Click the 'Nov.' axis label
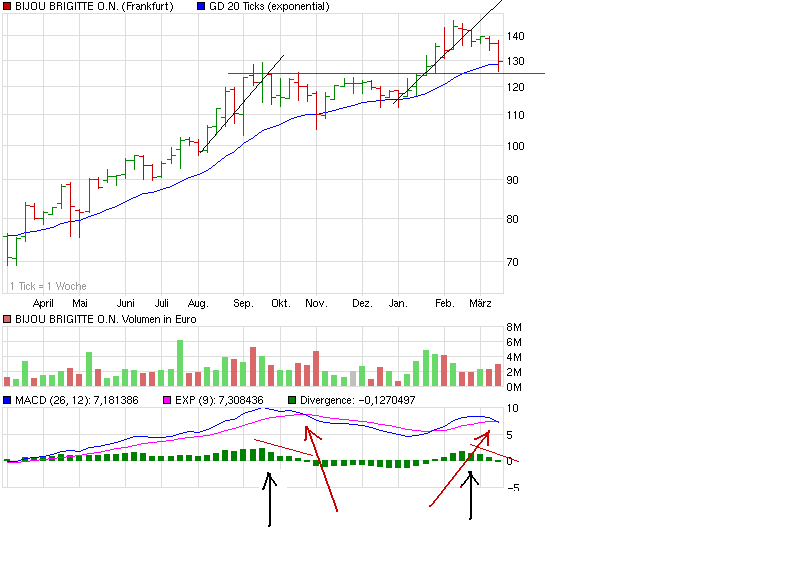 [316, 303]
